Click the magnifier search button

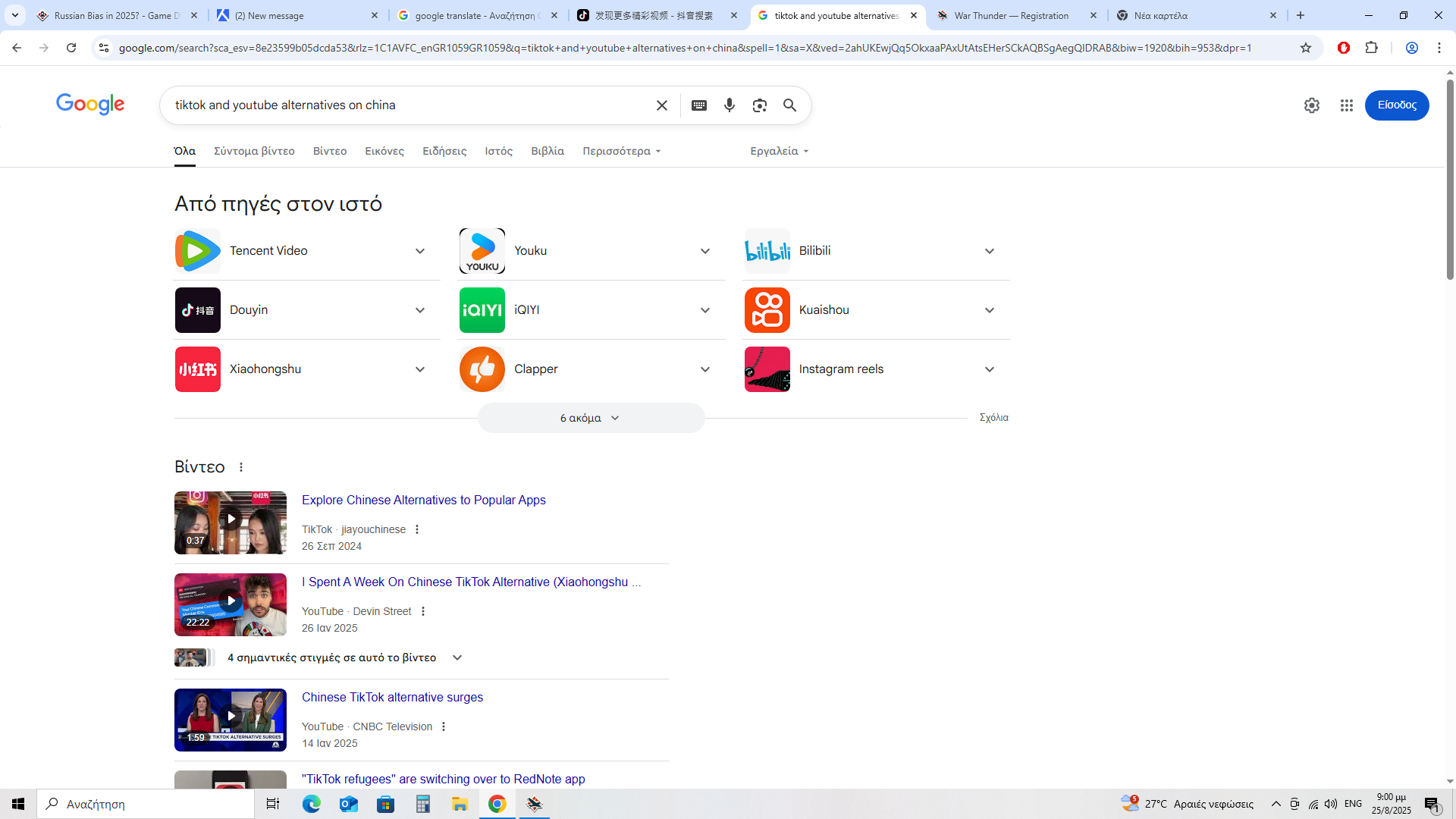[790, 105]
